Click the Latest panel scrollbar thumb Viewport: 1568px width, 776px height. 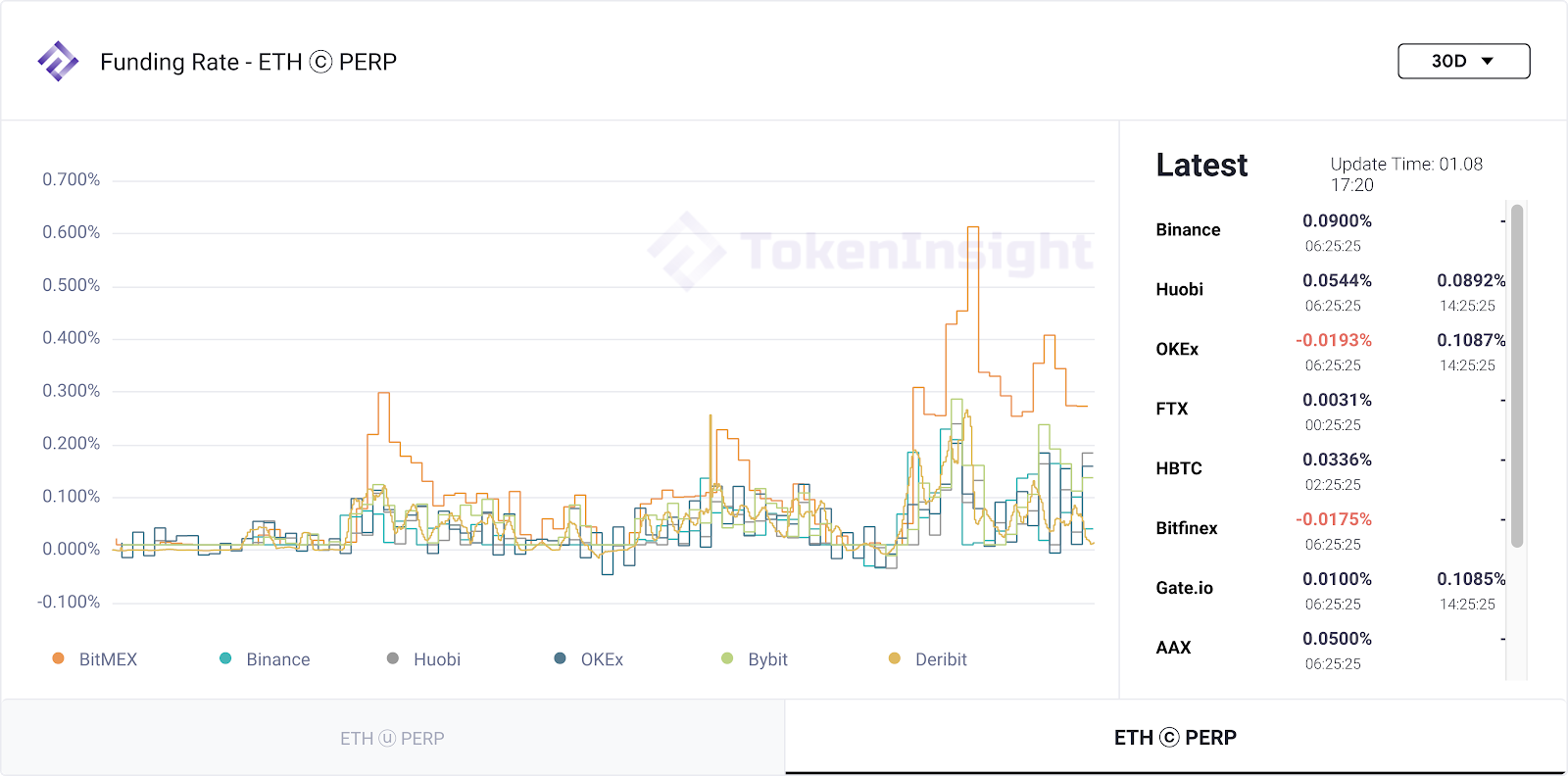pos(1517,375)
